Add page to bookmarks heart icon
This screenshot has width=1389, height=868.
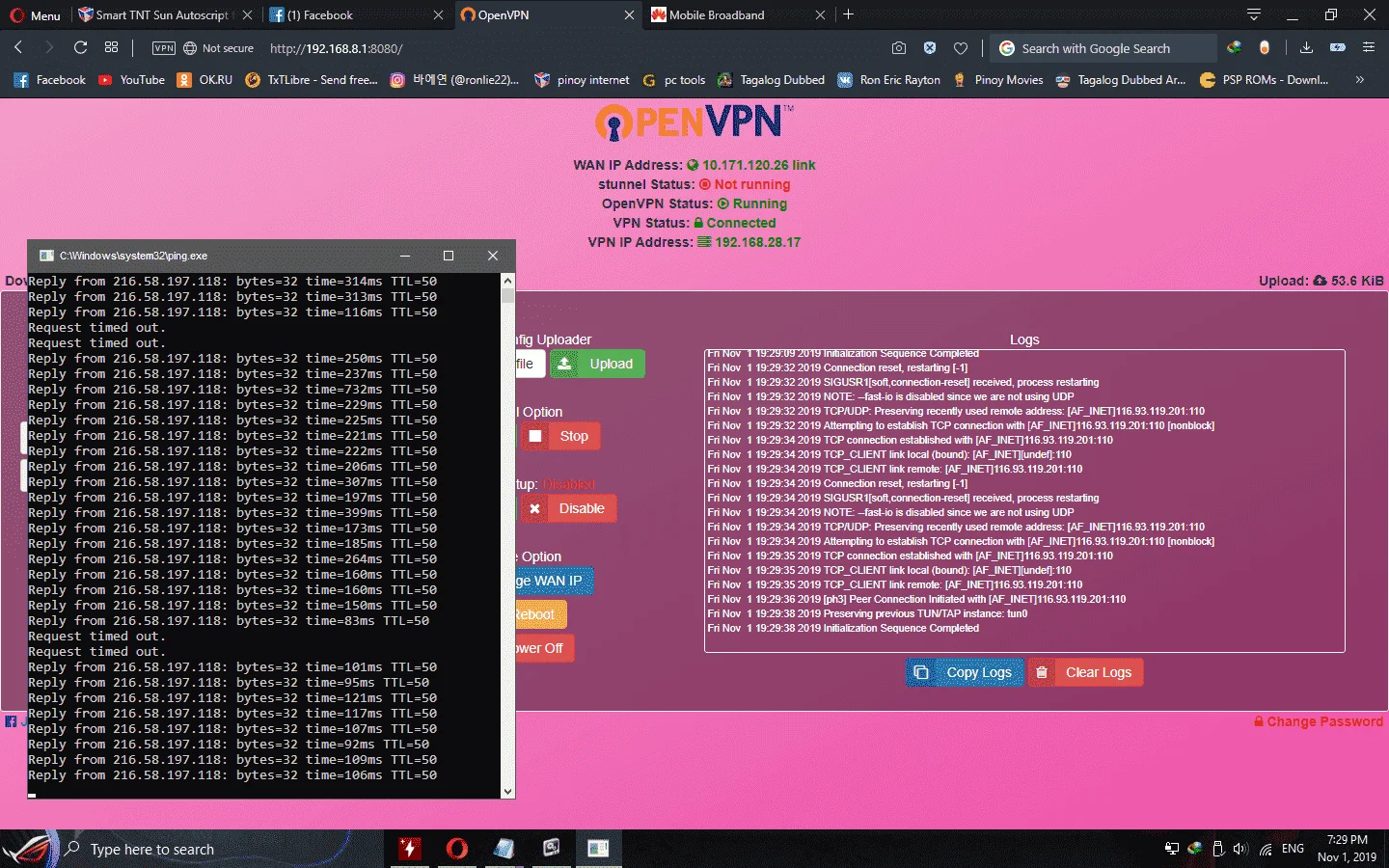(961, 48)
